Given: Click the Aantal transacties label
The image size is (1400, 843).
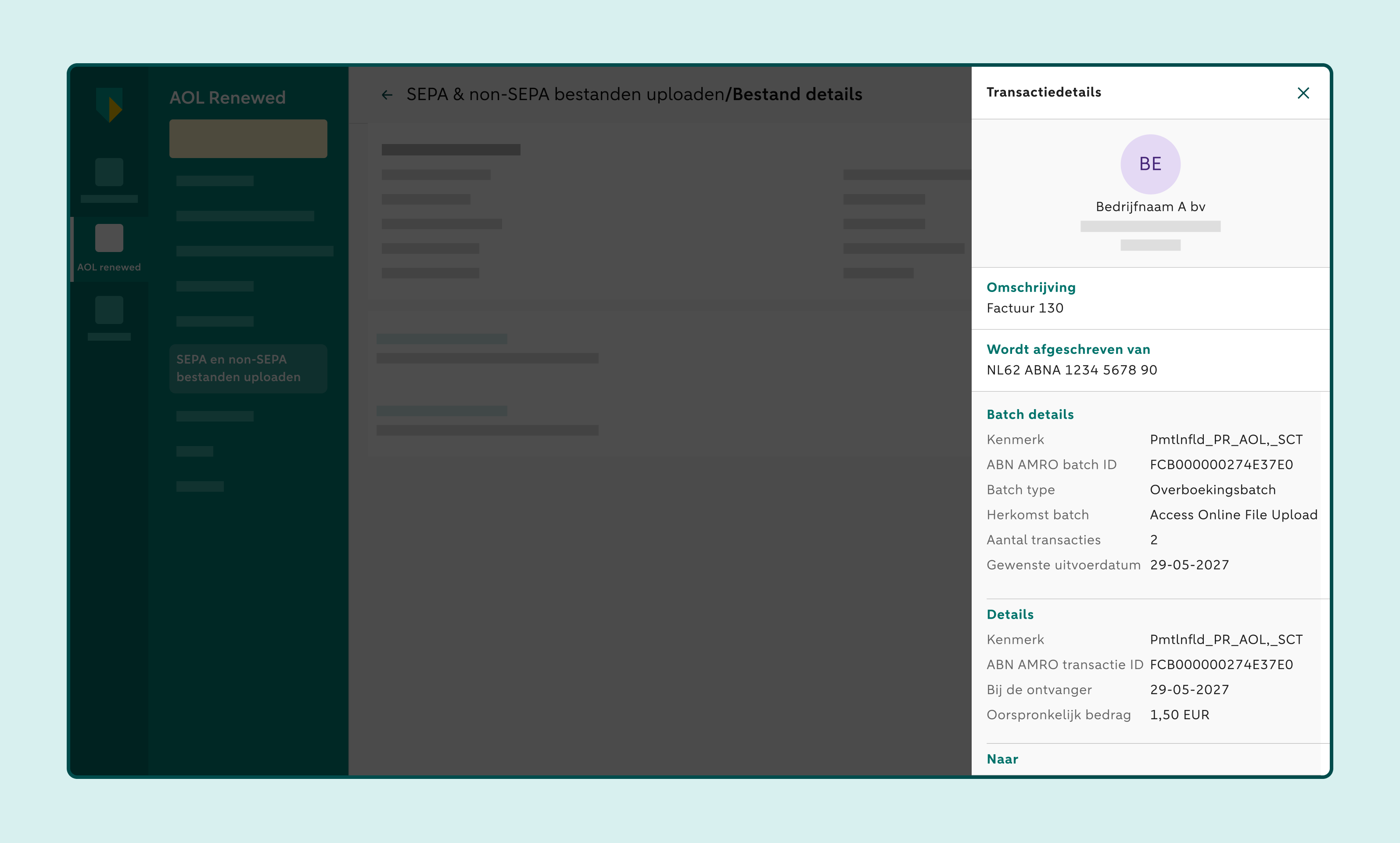Looking at the screenshot, I should 1044,540.
